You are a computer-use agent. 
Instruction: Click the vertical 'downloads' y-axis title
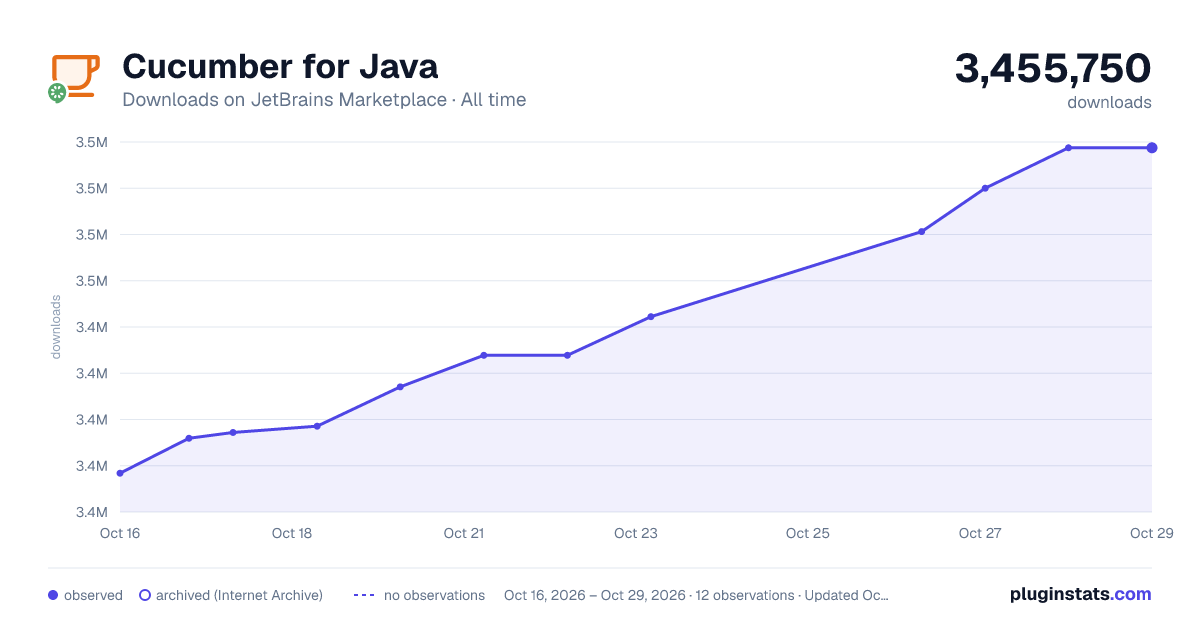[56, 327]
